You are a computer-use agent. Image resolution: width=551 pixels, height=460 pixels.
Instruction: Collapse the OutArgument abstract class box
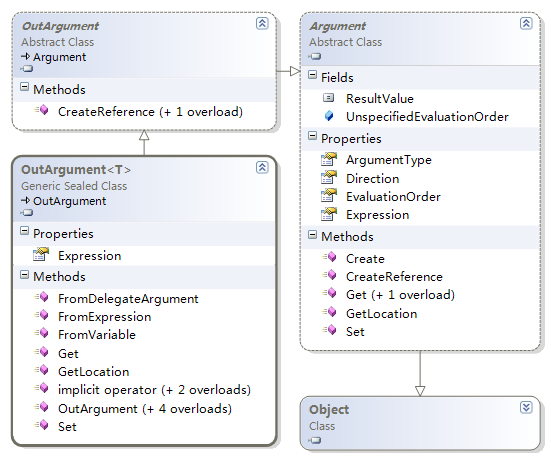tap(262, 24)
